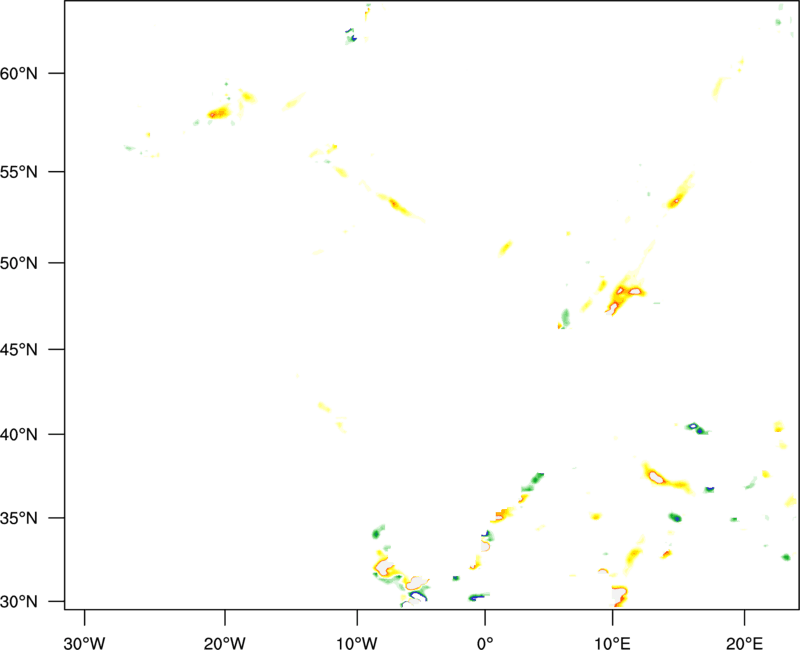The image size is (800, 650).
Task: Click the 10°W longitude label
Action: pyautogui.click(x=357, y=643)
